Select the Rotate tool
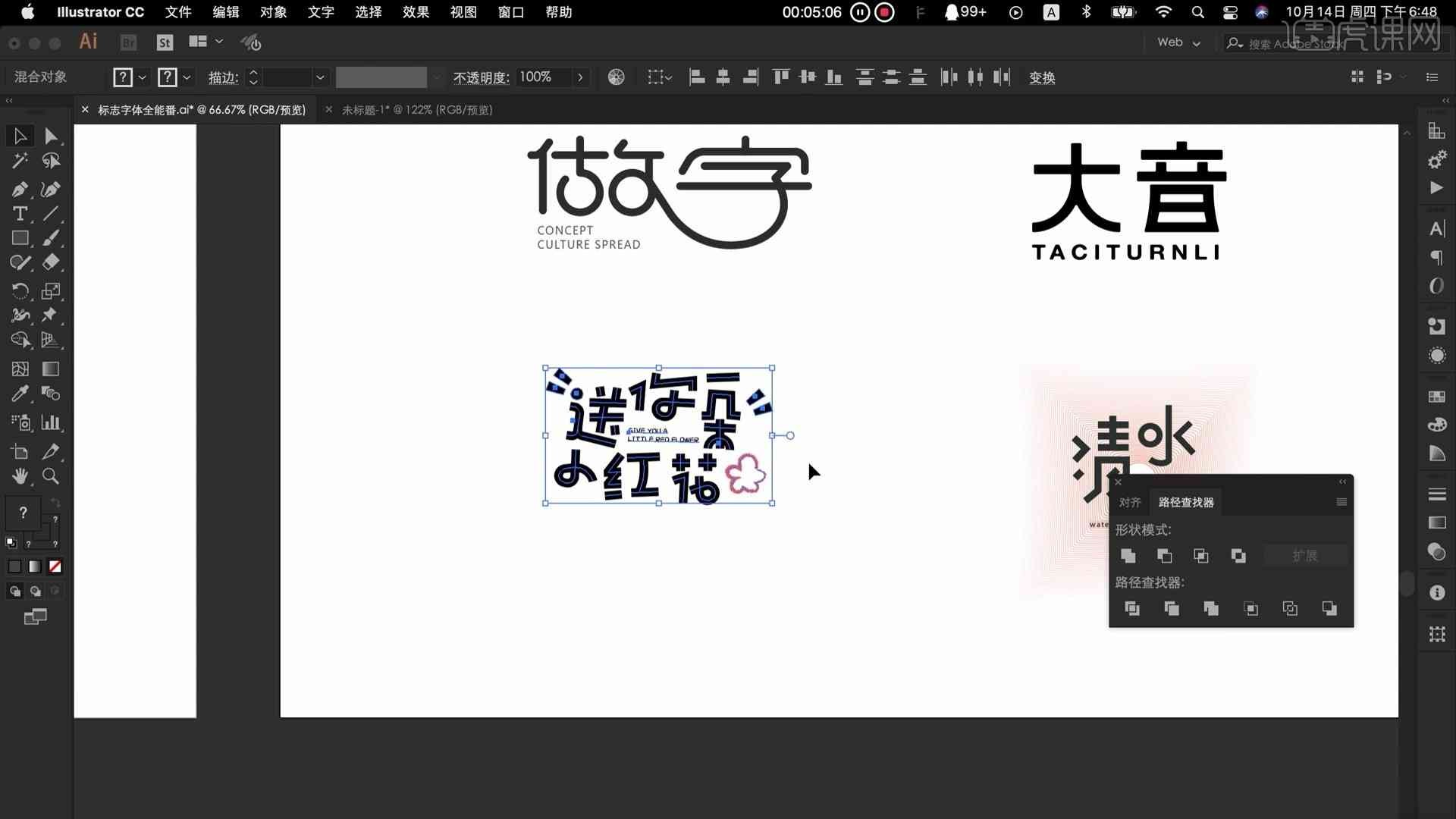1456x819 pixels. 20,289
